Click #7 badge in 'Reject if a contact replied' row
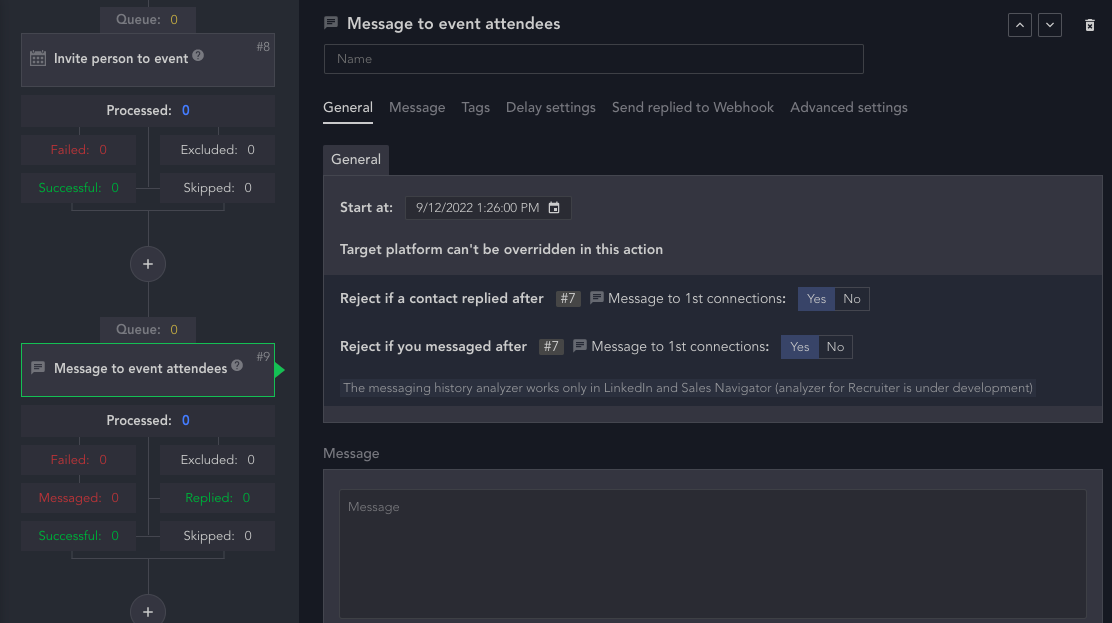The image size is (1112, 623). click(568, 299)
